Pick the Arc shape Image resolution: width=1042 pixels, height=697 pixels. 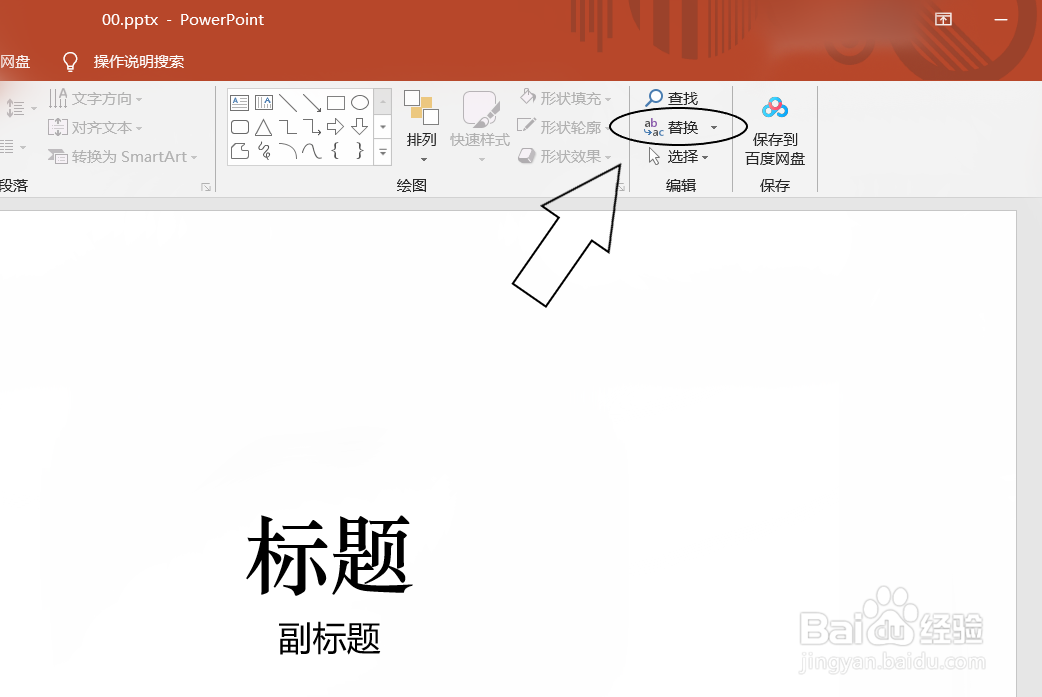coord(288,151)
